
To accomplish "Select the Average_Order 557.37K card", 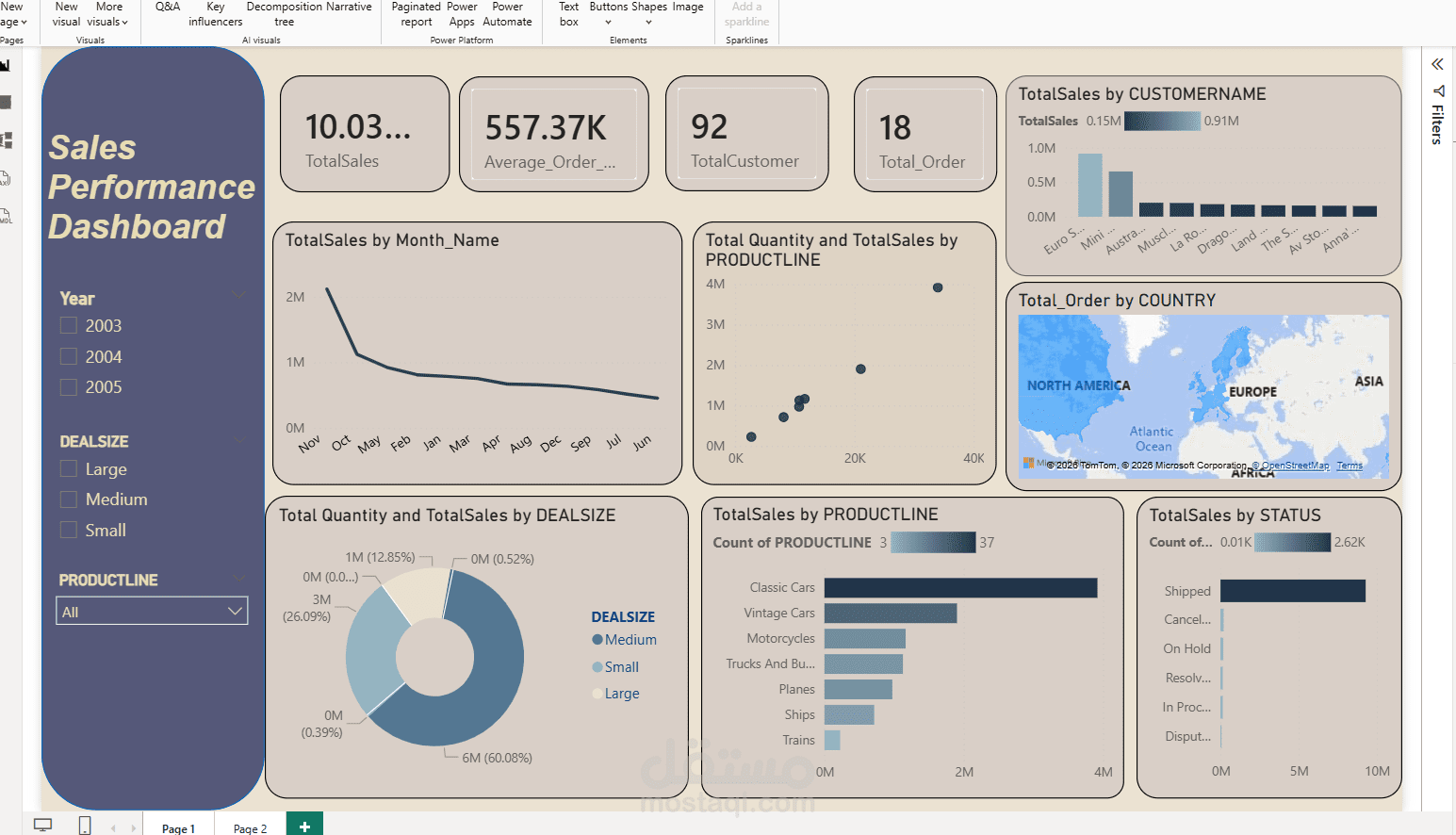I will pyautogui.click(x=554, y=135).
